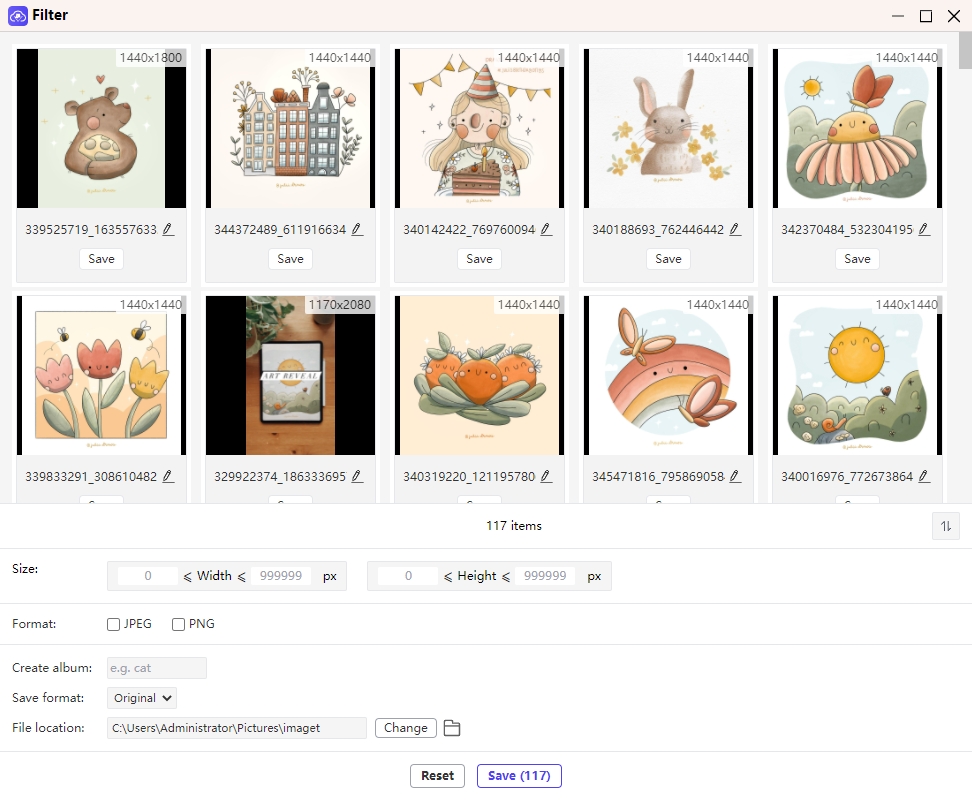The height and width of the screenshot is (800, 972).
Task: Click rename pencil next to 342370484_532304195
Action: pyautogui.click(x=924, y=229)
